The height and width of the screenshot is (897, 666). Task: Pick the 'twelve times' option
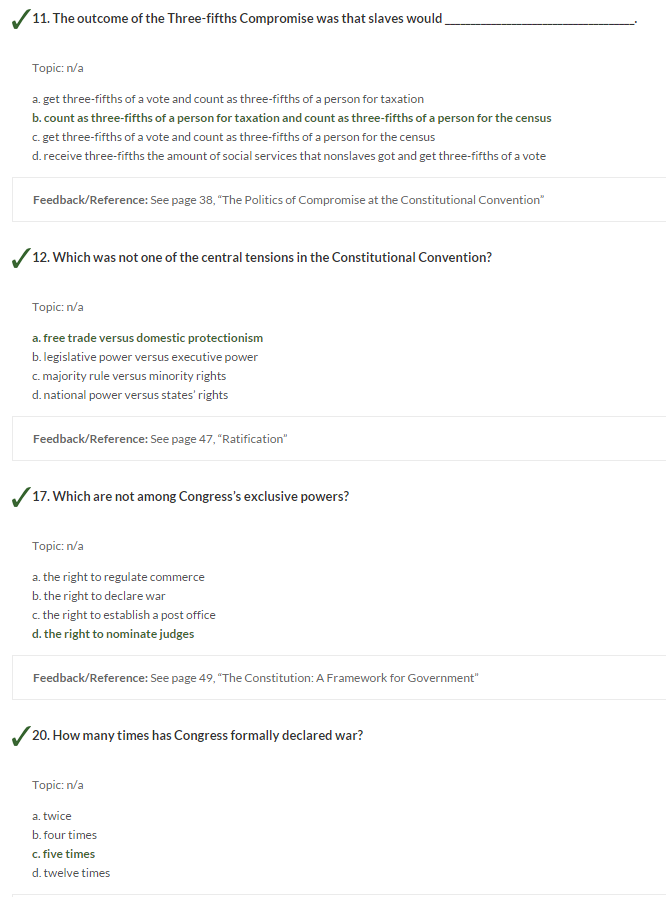tap(71, 873)
